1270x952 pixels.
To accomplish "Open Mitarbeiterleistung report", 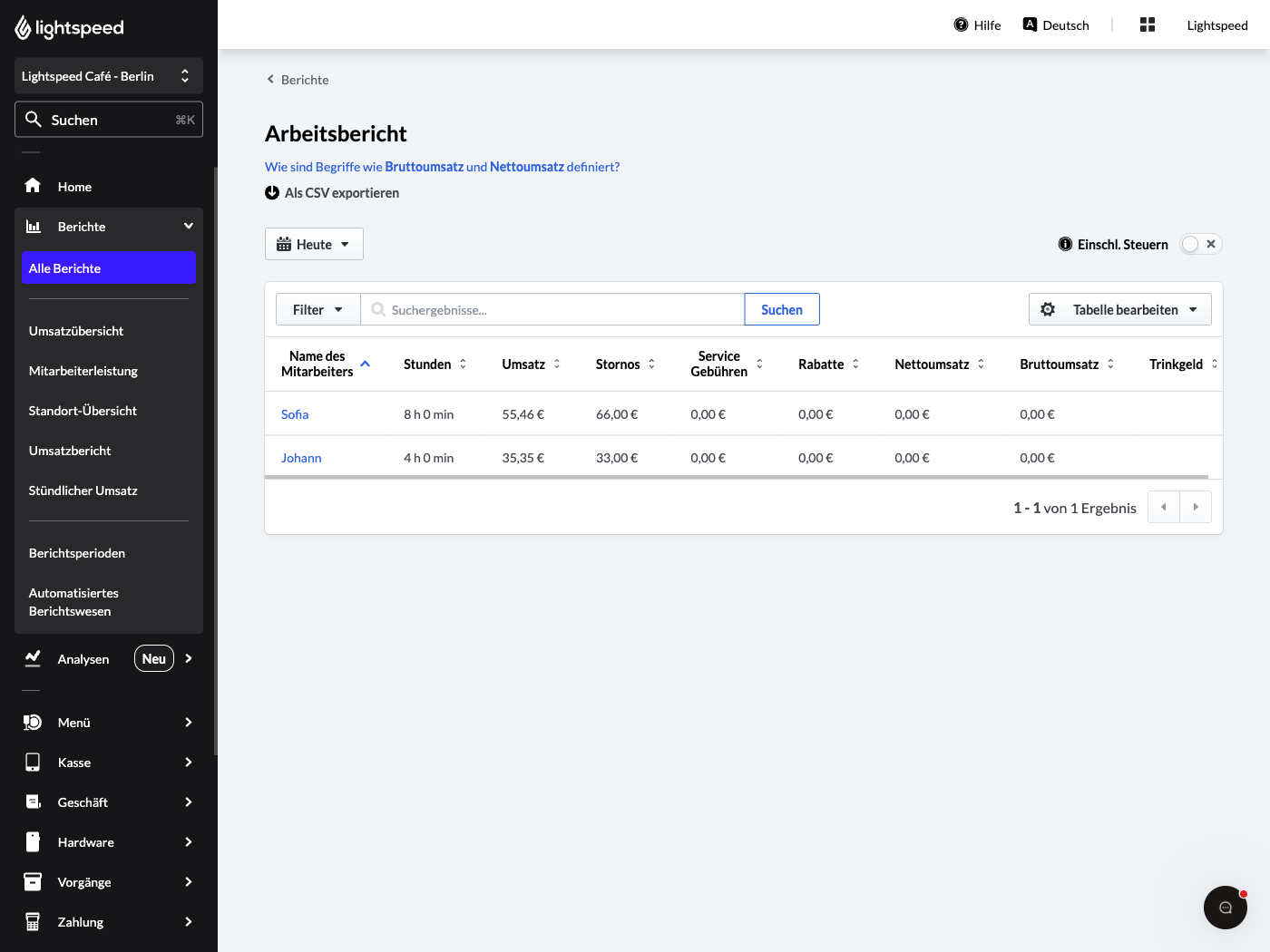I will (x=83, y=371).
